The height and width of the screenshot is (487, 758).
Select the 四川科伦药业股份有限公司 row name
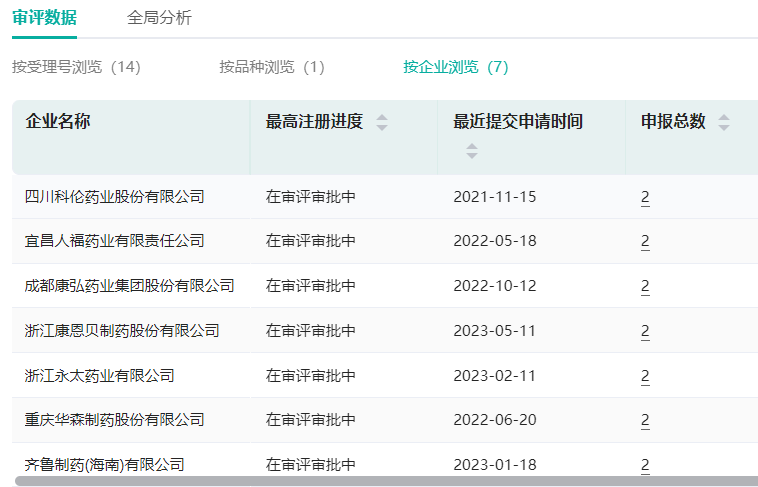pyautogui.click(x=115, y=197)
